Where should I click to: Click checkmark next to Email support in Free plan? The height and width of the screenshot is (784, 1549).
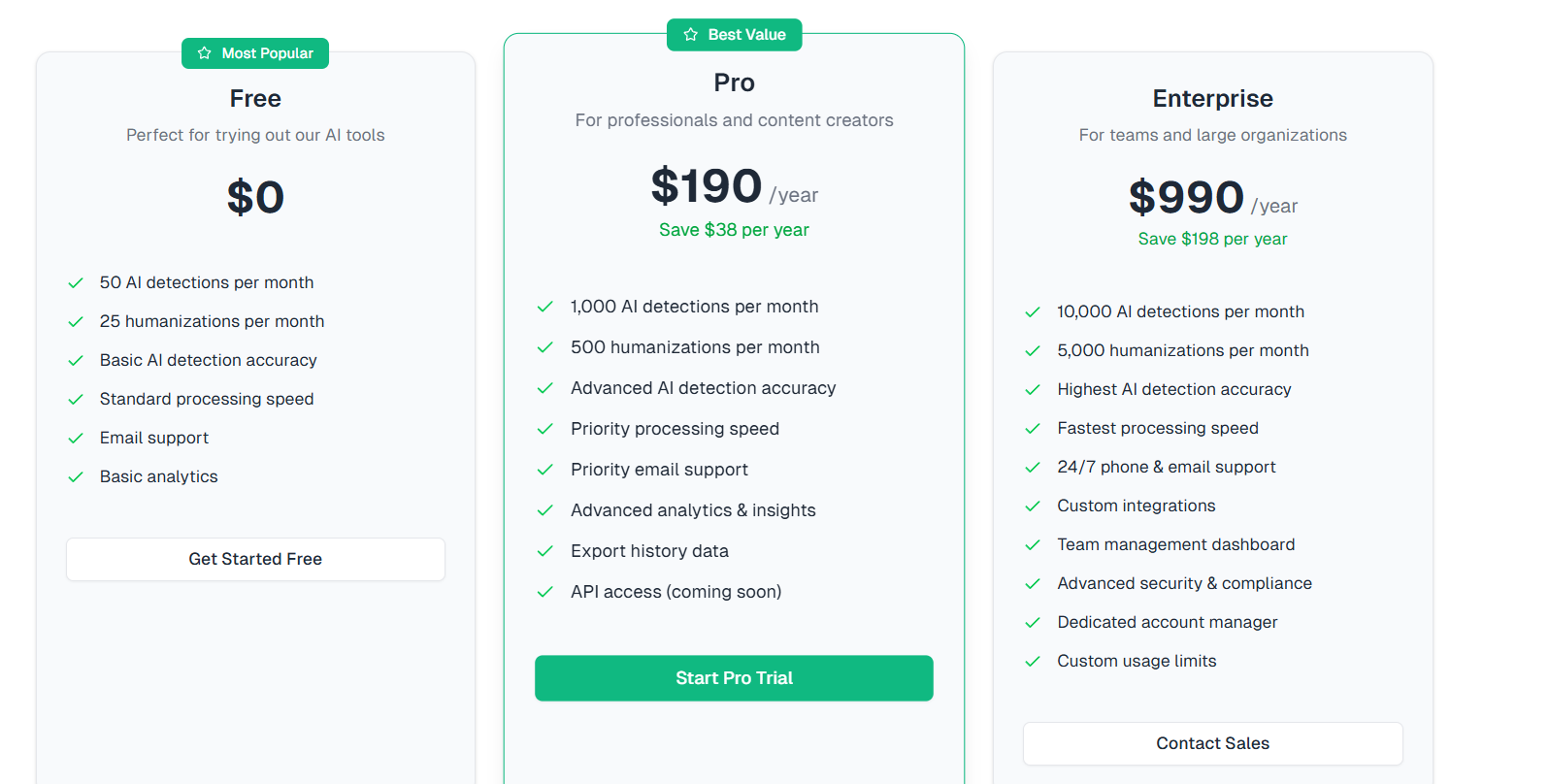(76, 439)
